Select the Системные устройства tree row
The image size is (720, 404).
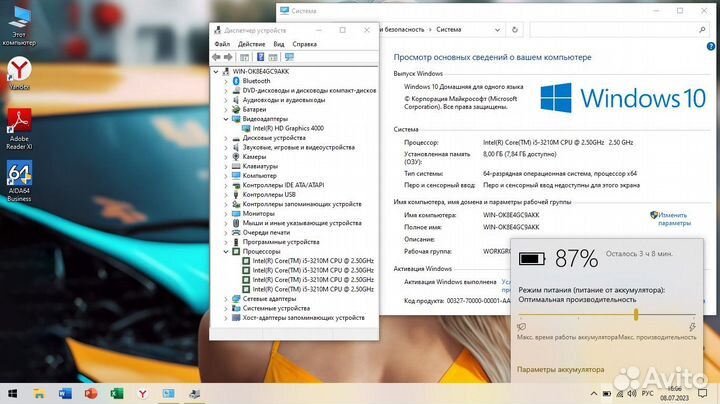(x=276, y=308)
